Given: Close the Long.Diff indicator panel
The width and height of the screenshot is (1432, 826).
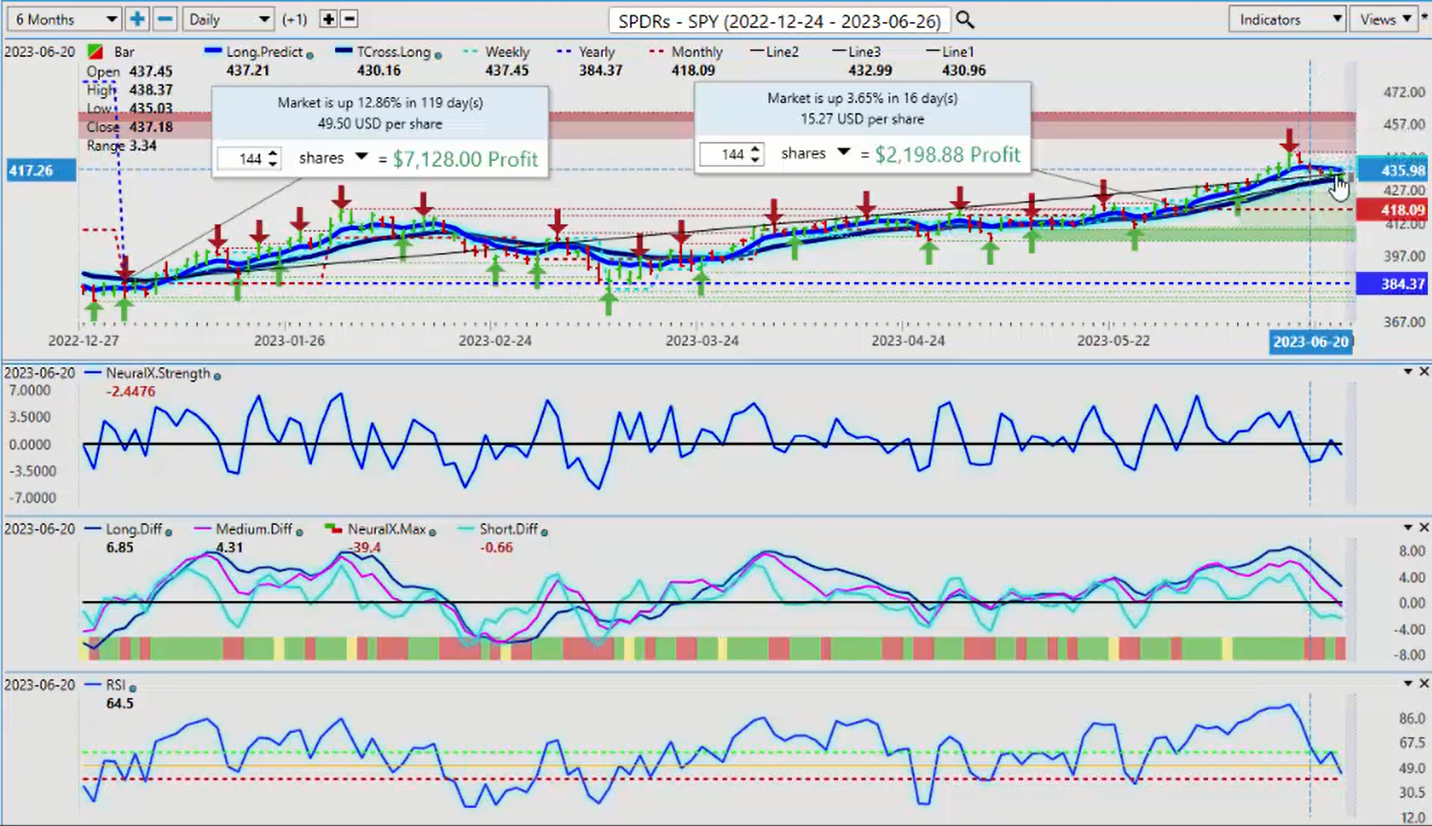Looking at the screenshot, I should [1423, 528].
